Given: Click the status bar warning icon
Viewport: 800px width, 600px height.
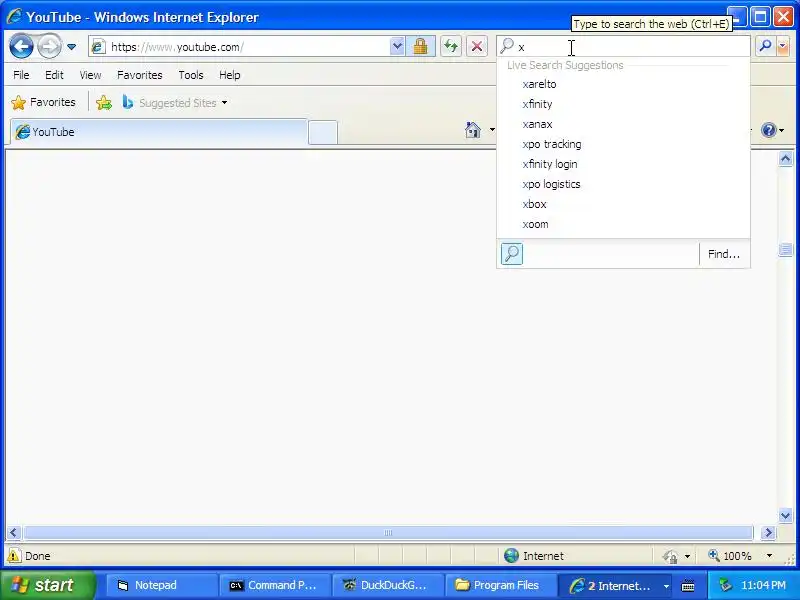Looking at the screenshot, I should pyautogui.click(x=14, y=555).
